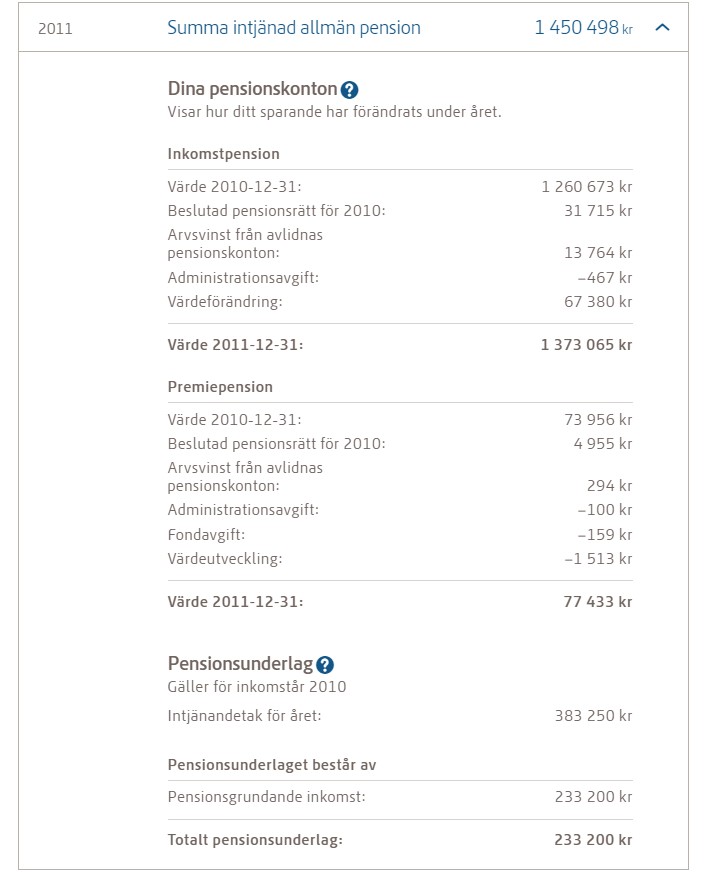Click the Pensionsunderlaget består av subheading

[272, 765]
